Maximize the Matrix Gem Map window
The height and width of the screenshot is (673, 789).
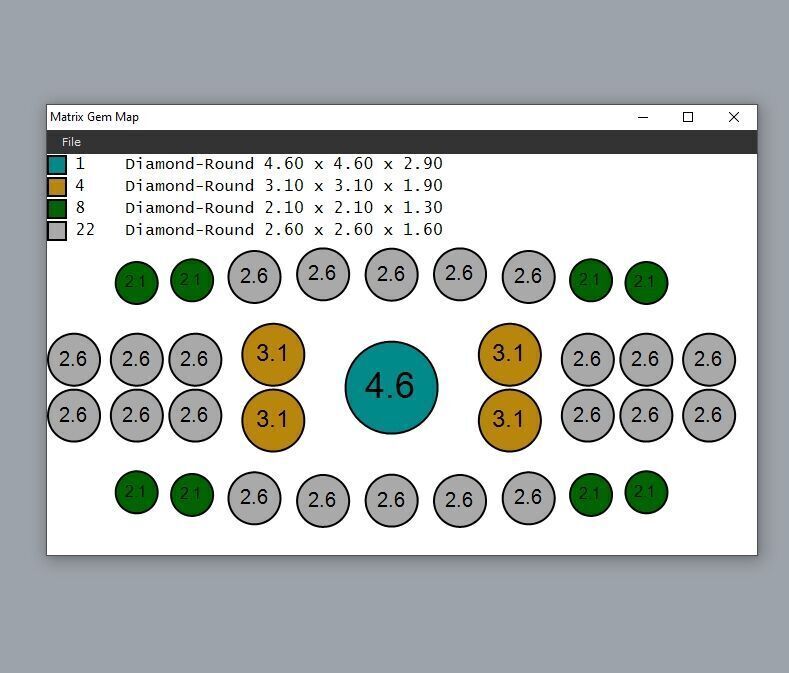point(688,117)
